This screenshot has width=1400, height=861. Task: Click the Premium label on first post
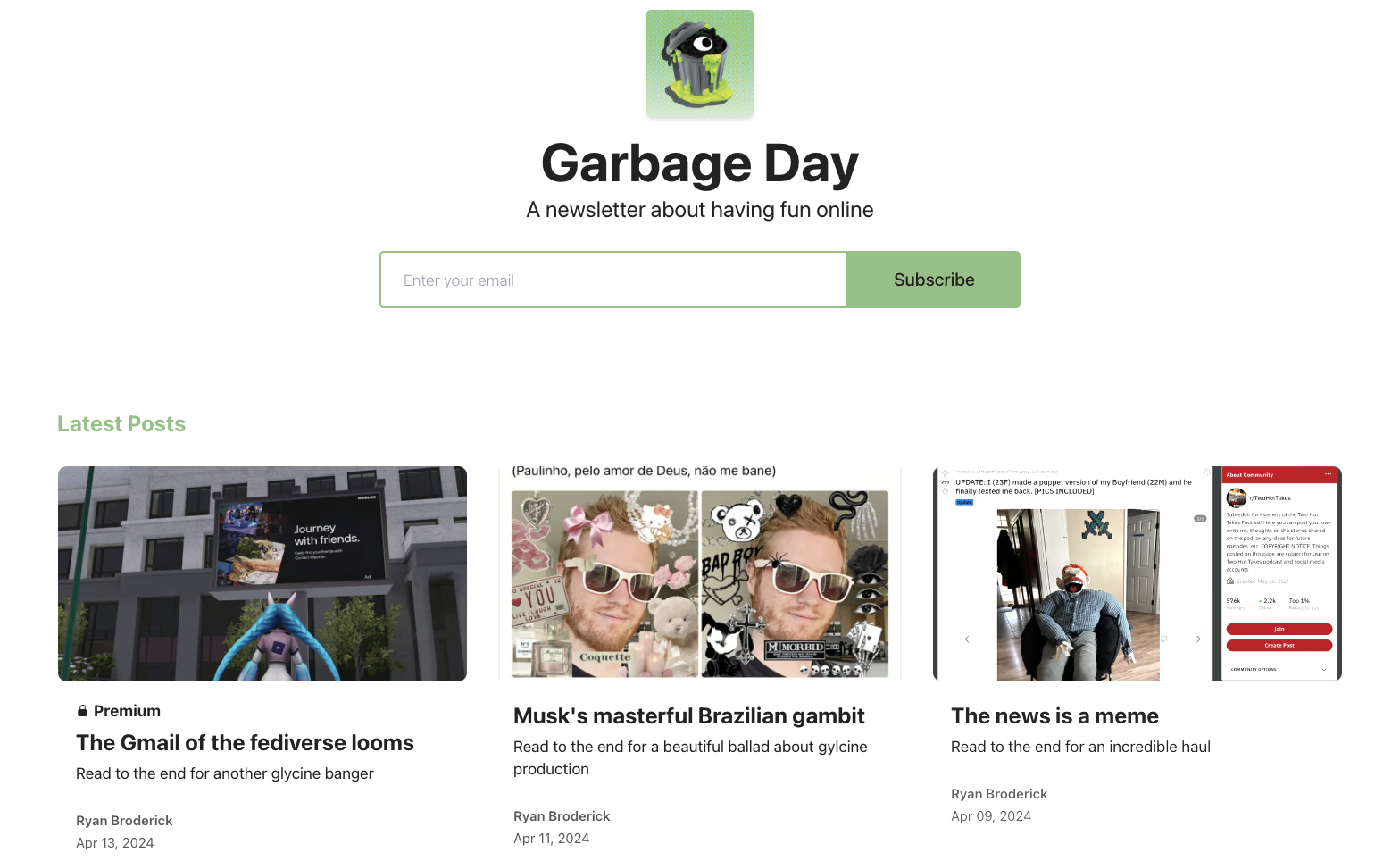pyautogui.click(x=127, y=711)
